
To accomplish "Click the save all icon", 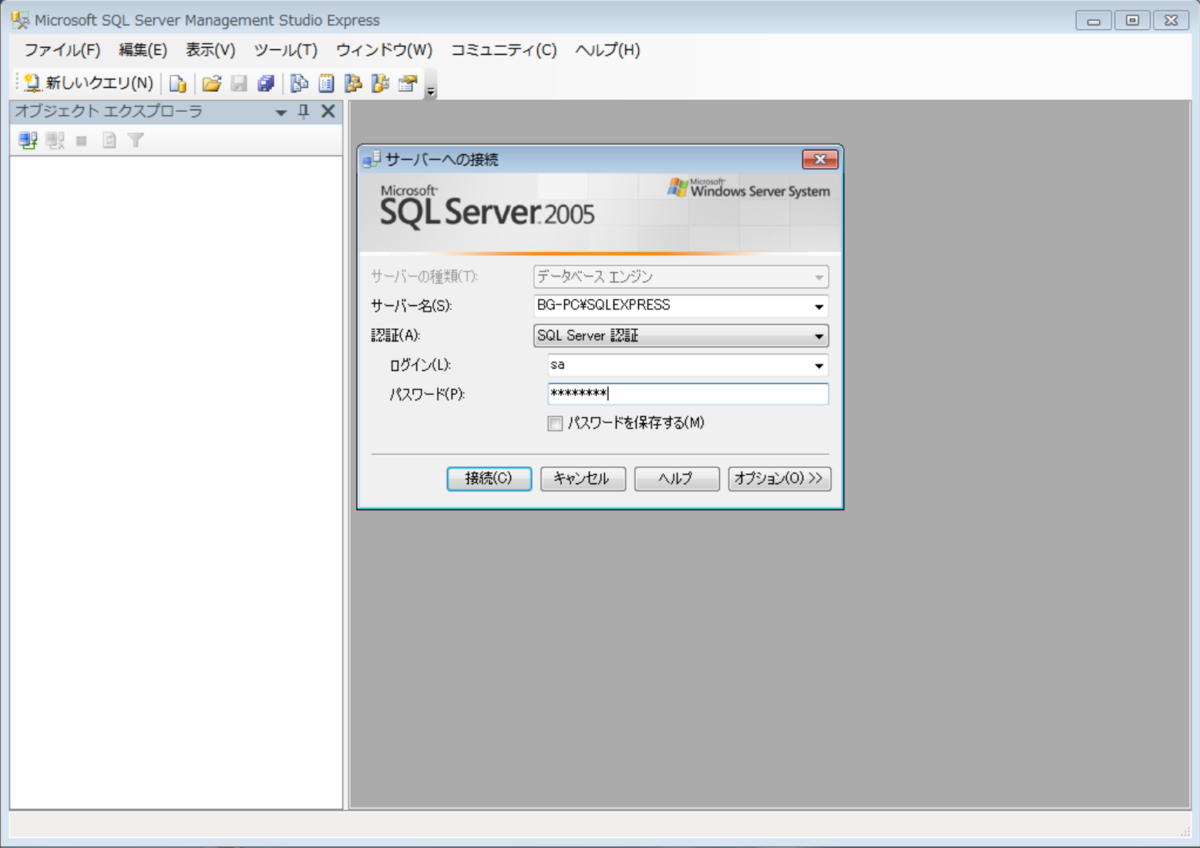I will pos(266,84).
